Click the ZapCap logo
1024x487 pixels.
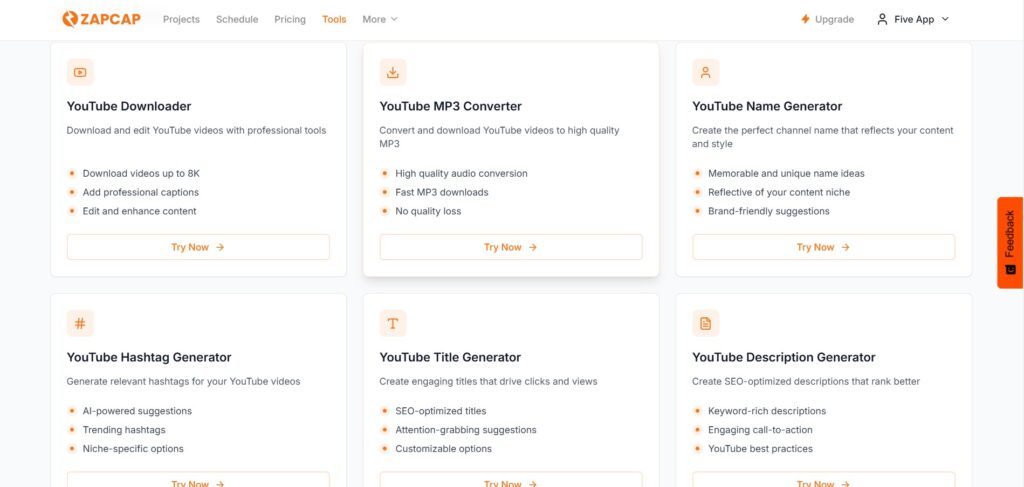click(x=101, y=19)
